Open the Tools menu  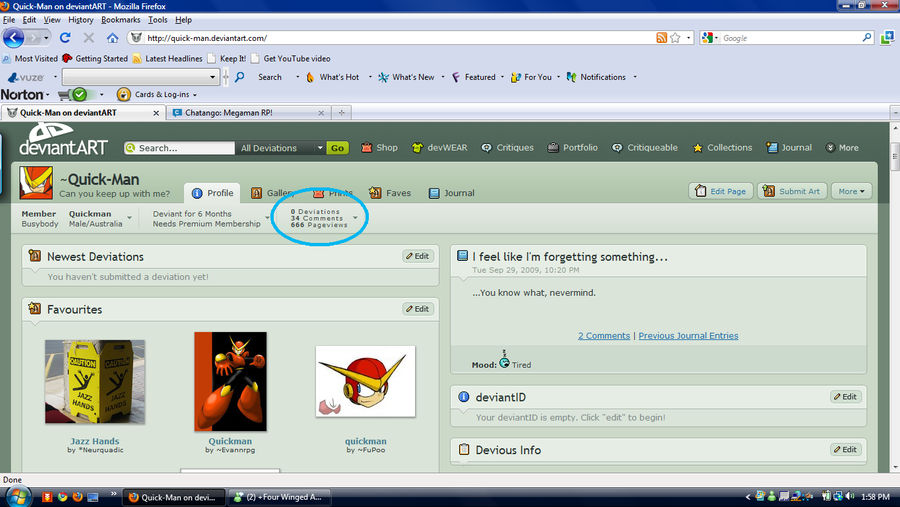(x=158, y=20)
